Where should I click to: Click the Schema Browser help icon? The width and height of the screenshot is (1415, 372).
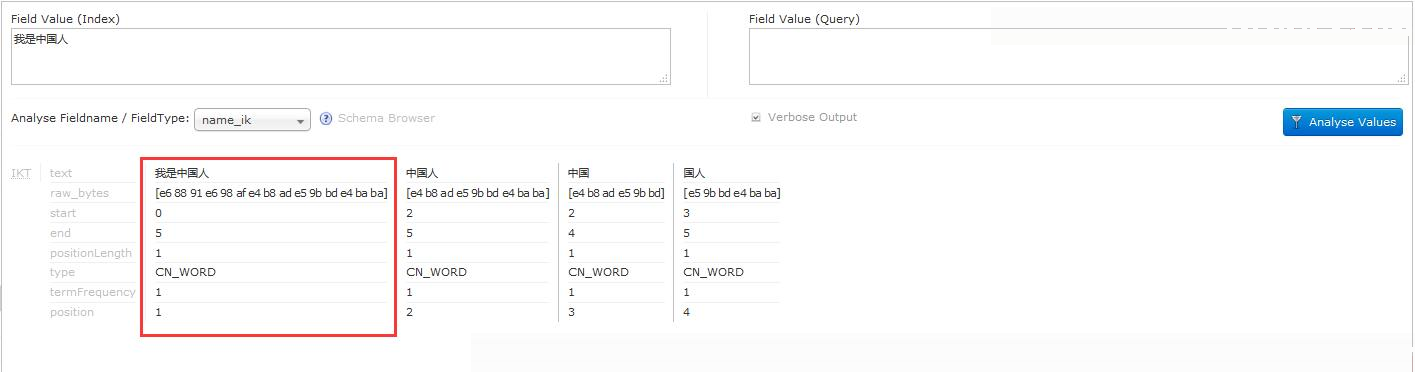(326, 119)
